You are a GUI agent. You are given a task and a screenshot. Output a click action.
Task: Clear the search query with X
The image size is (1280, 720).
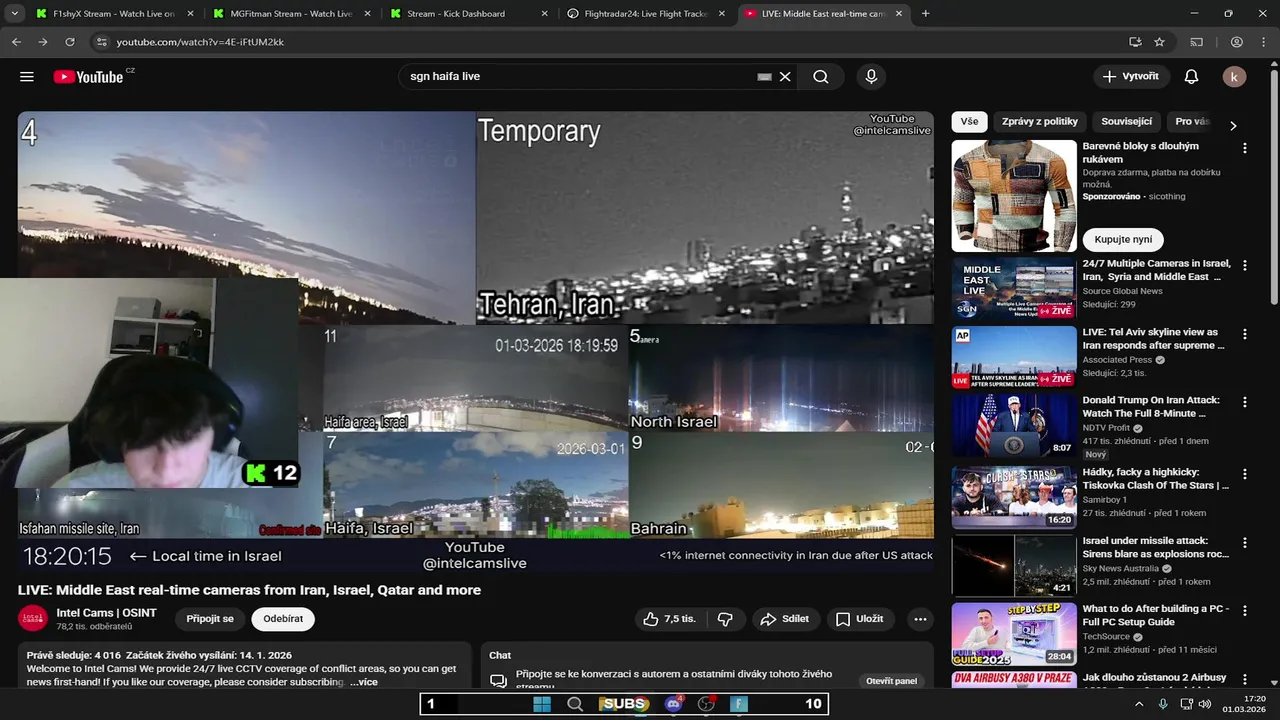(x=785, y=77)
